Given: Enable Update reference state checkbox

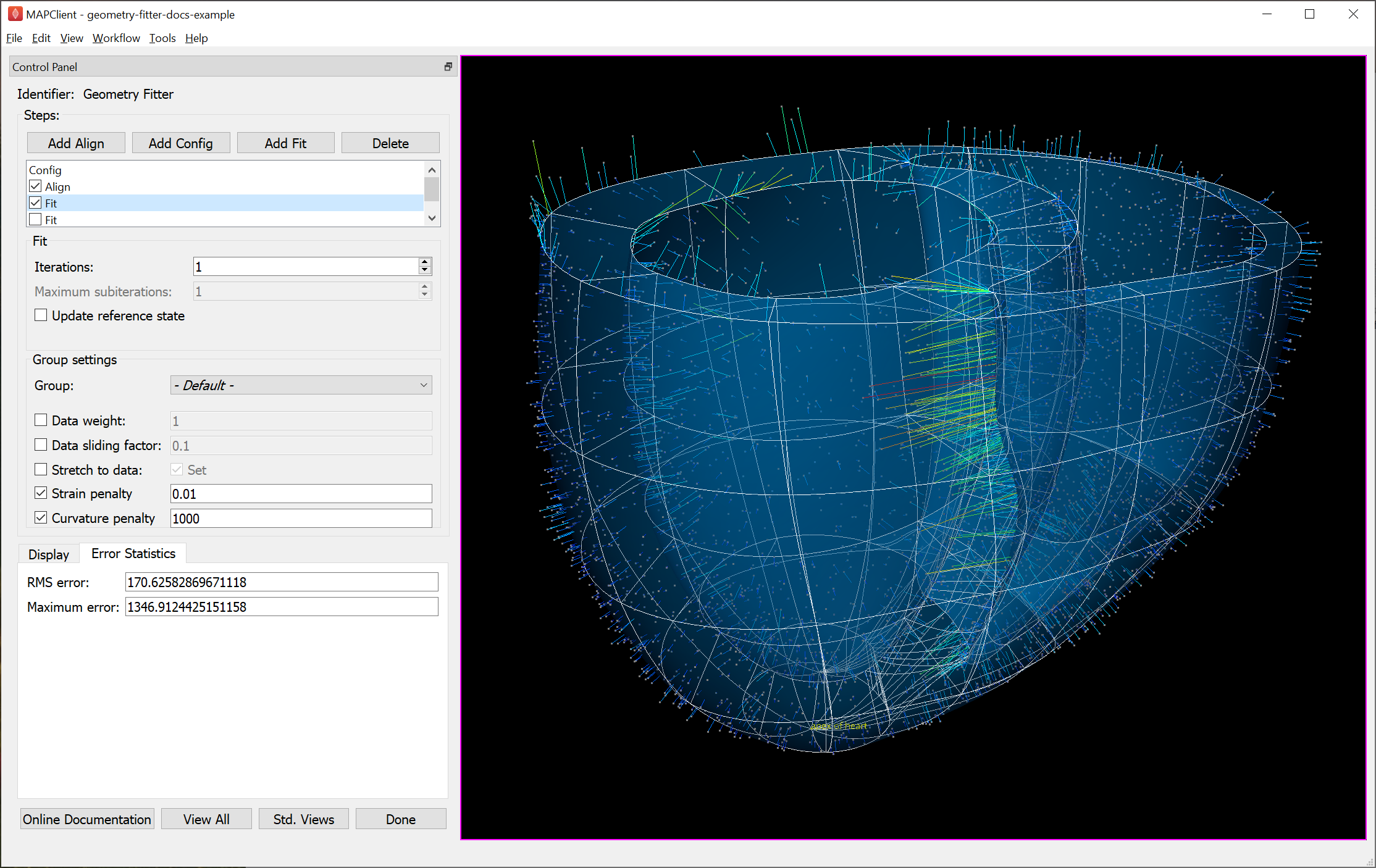Looking at the screenshot, I should 41,315.
